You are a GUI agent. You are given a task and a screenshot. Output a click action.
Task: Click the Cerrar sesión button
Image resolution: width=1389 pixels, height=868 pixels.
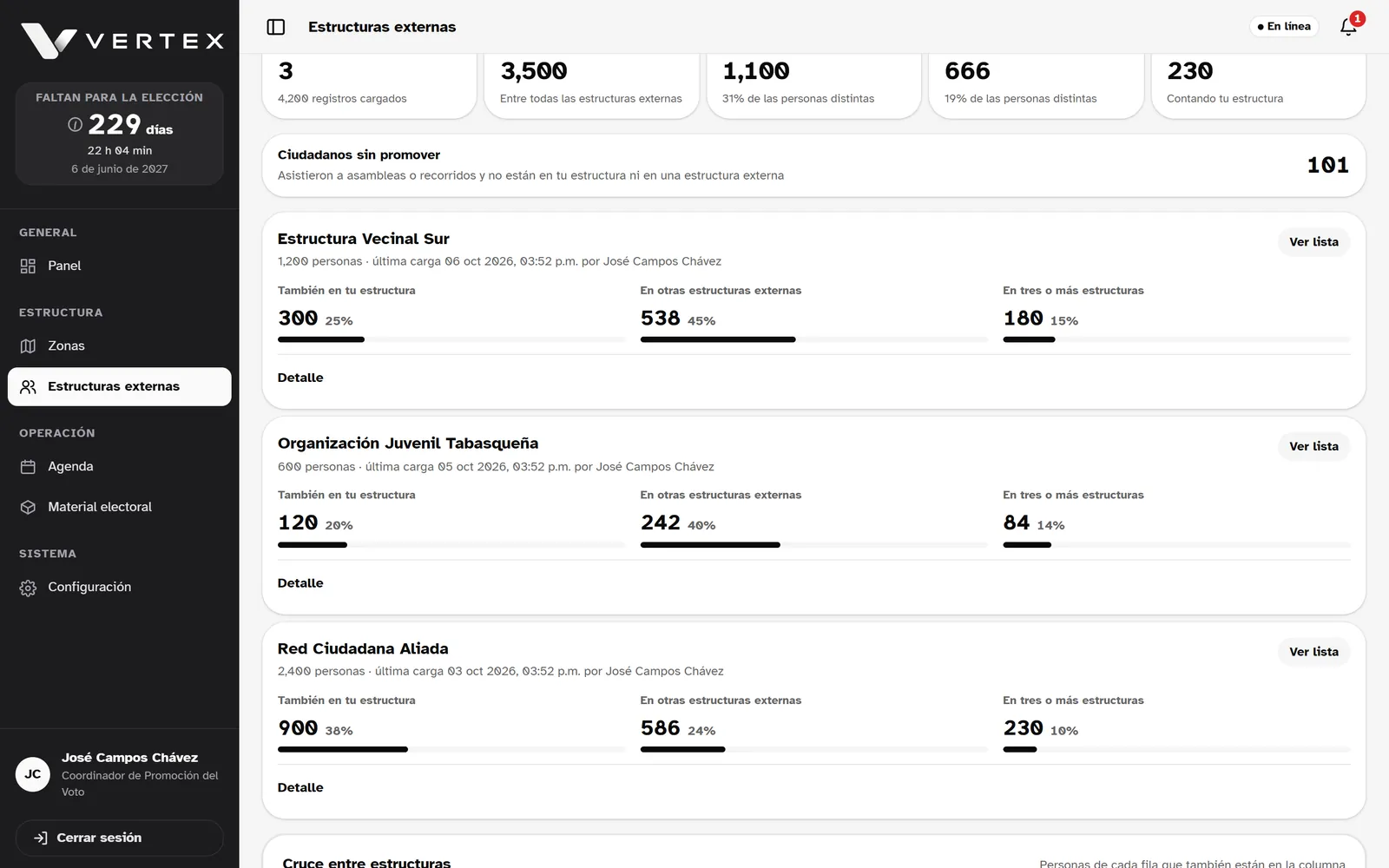point(120,838)
